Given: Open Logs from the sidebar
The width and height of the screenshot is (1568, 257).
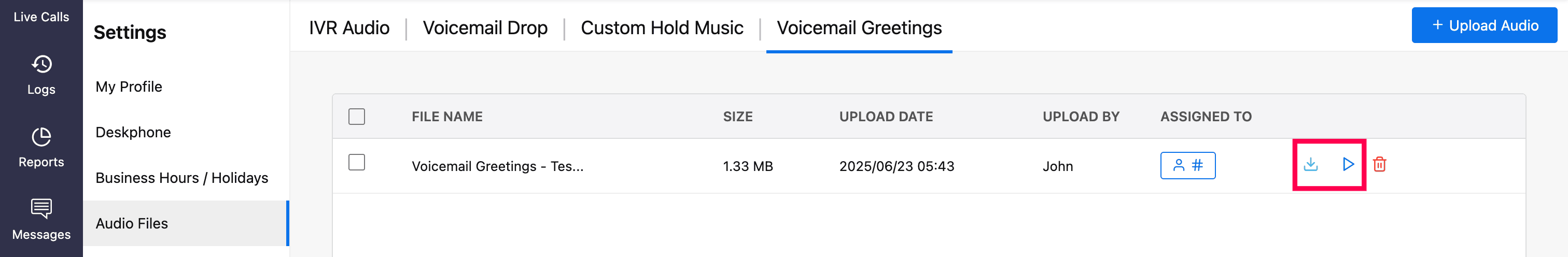Looking at the screenshot, I should (41, 75).
